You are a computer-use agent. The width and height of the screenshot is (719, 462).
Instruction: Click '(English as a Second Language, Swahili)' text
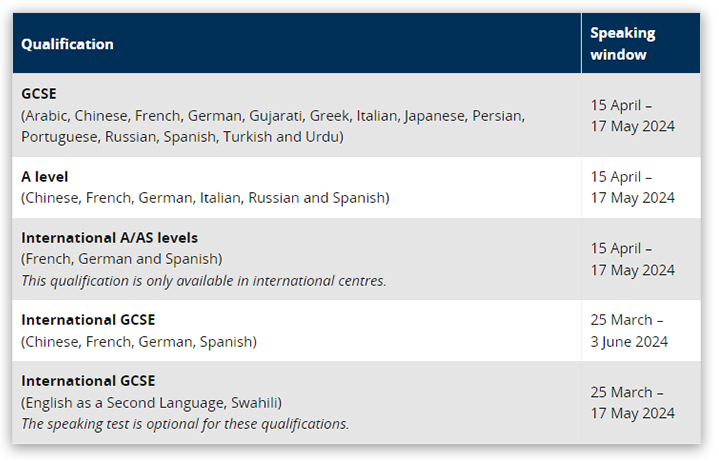[x=151, y=402]
